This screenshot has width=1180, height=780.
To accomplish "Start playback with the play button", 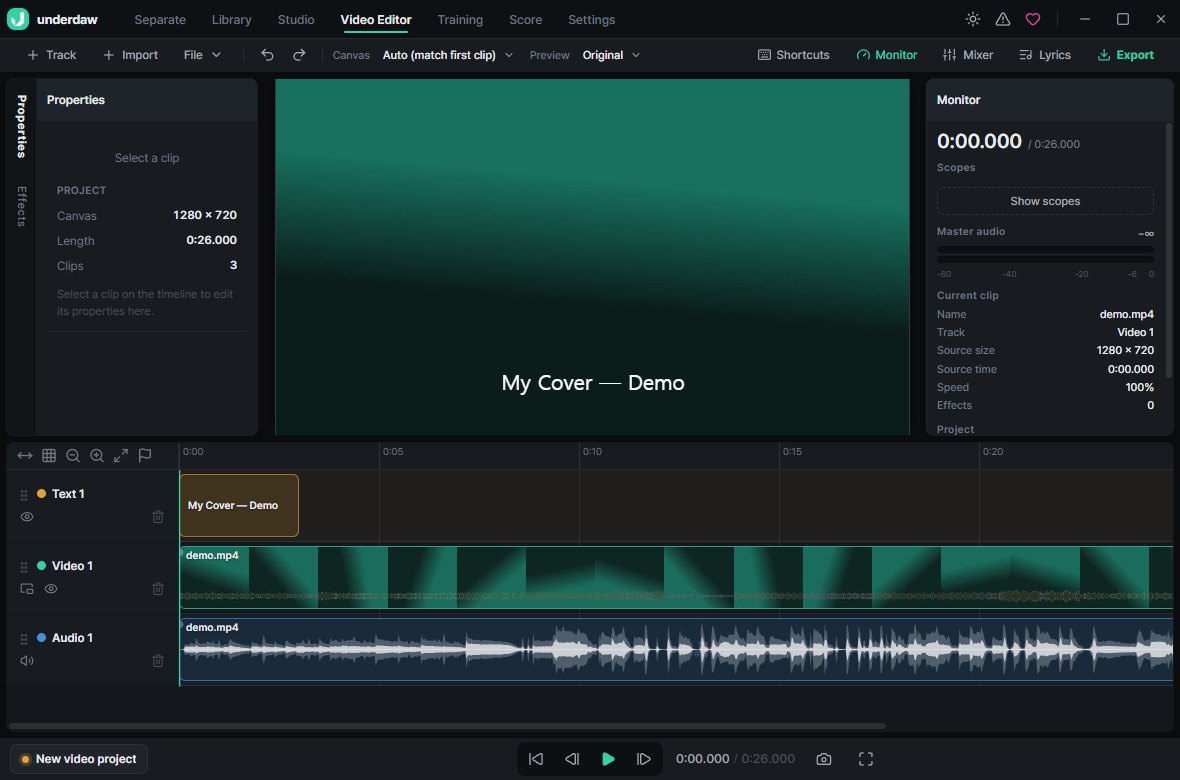I will click(x=608, y=759).
